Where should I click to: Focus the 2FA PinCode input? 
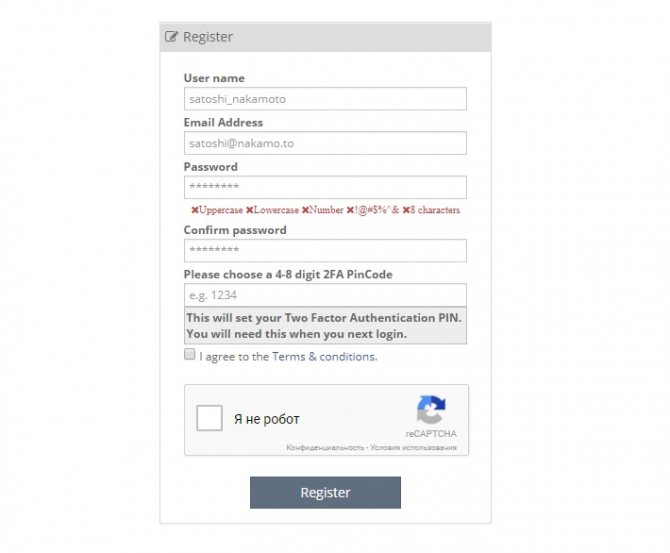tap(325, 295)
